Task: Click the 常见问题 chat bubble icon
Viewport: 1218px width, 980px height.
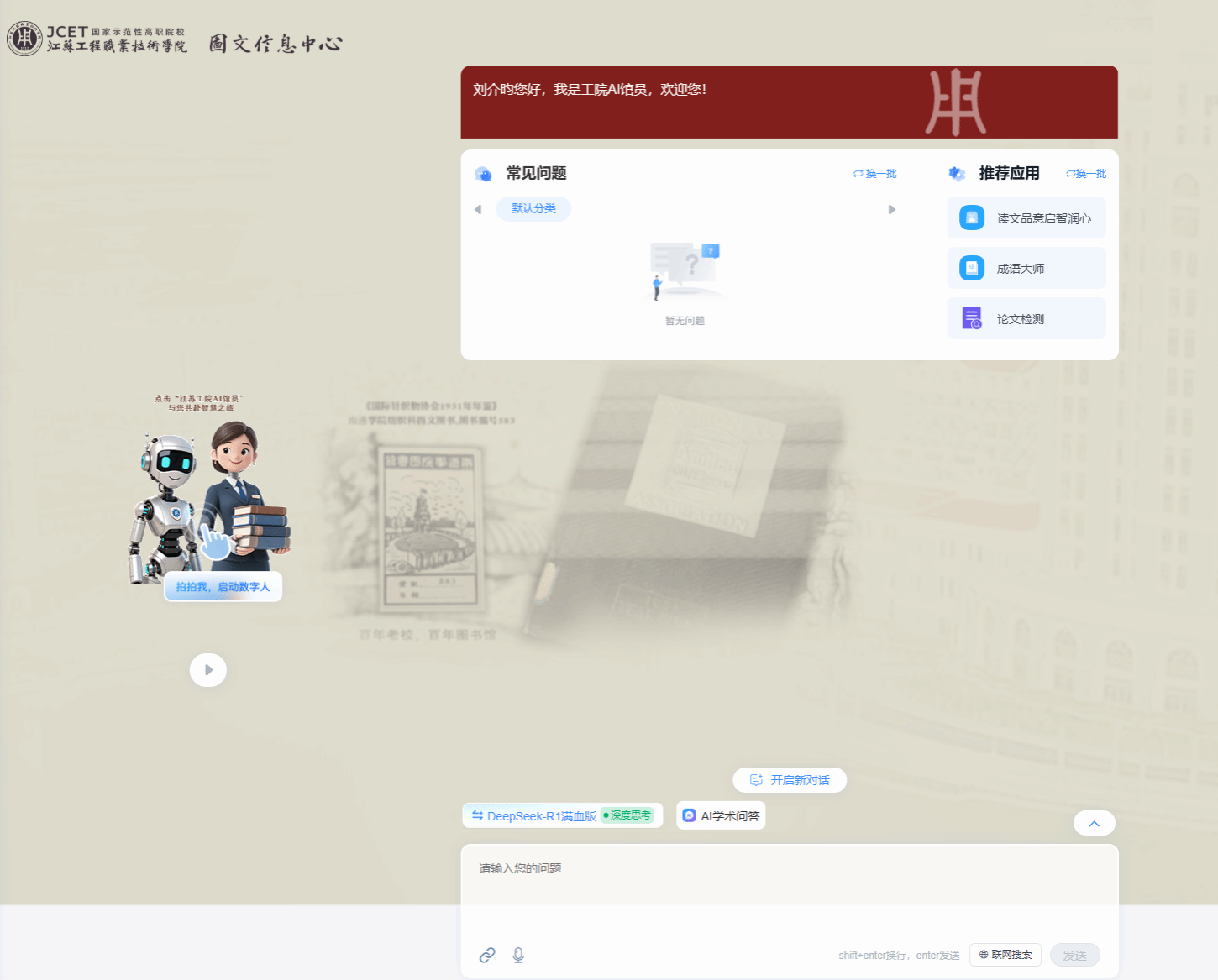Action: click(x=483, y=174)
